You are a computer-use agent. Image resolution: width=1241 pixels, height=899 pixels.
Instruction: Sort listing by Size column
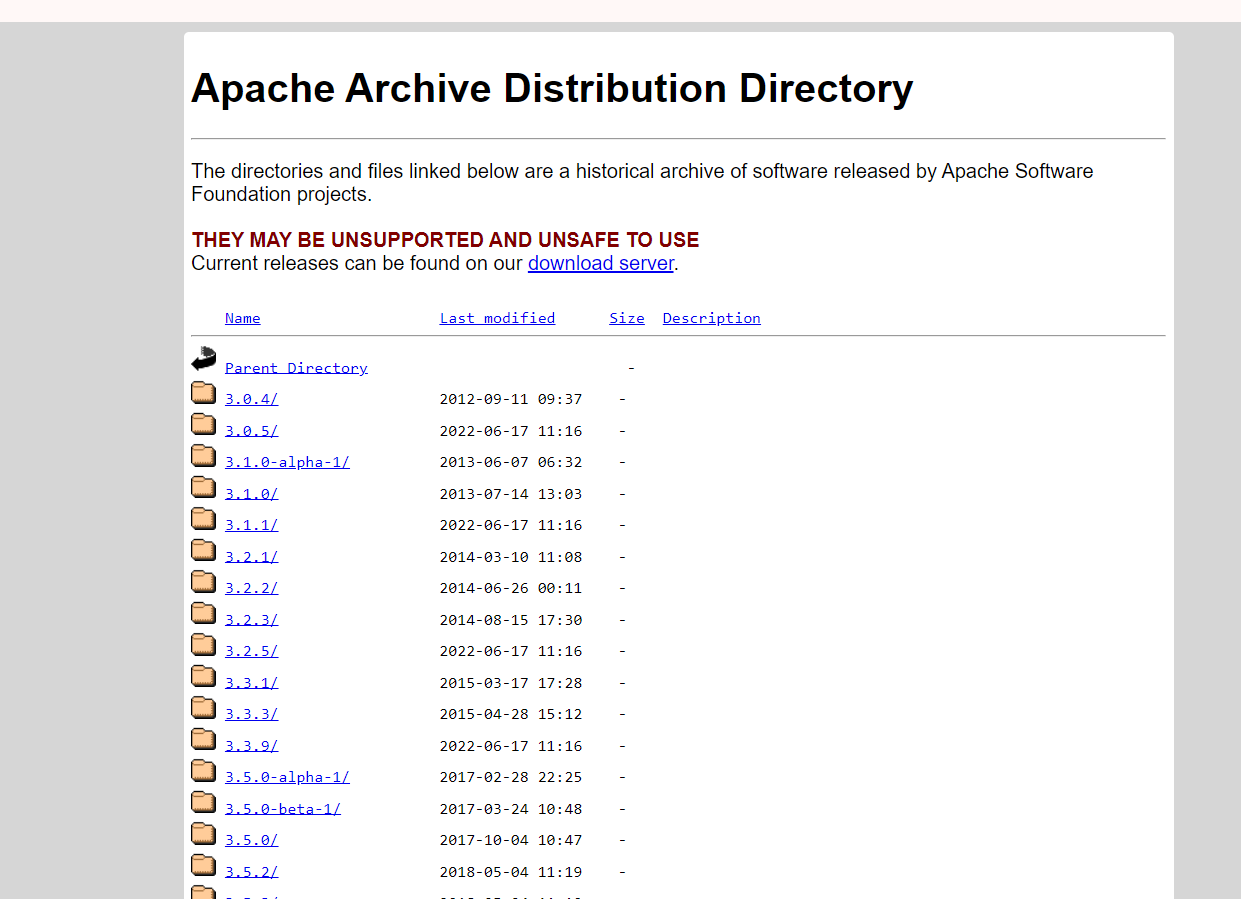[627, 318]
